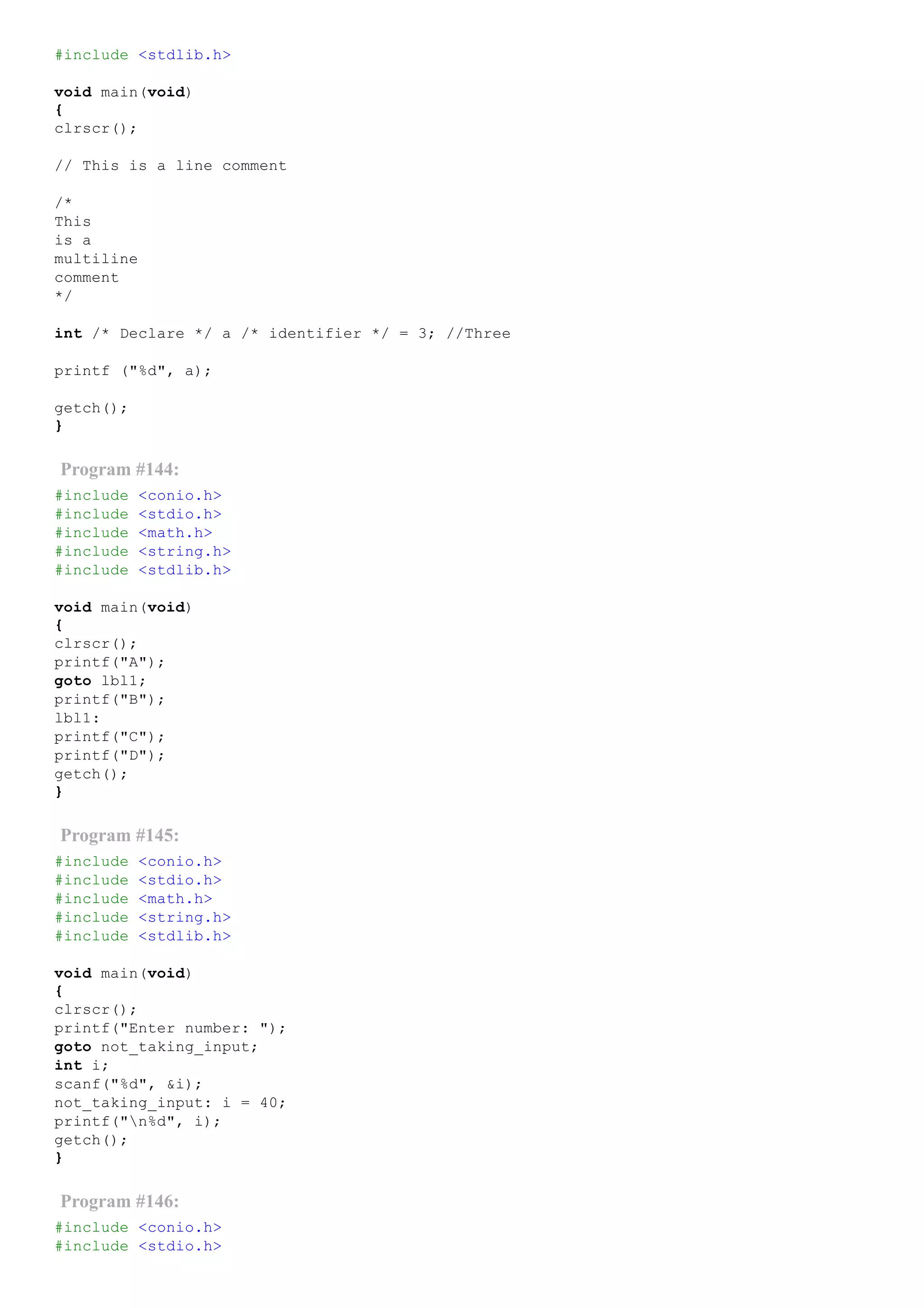Click the printf("\n%d", i); statement
Screen dimensions: 924x1308
137,1122
